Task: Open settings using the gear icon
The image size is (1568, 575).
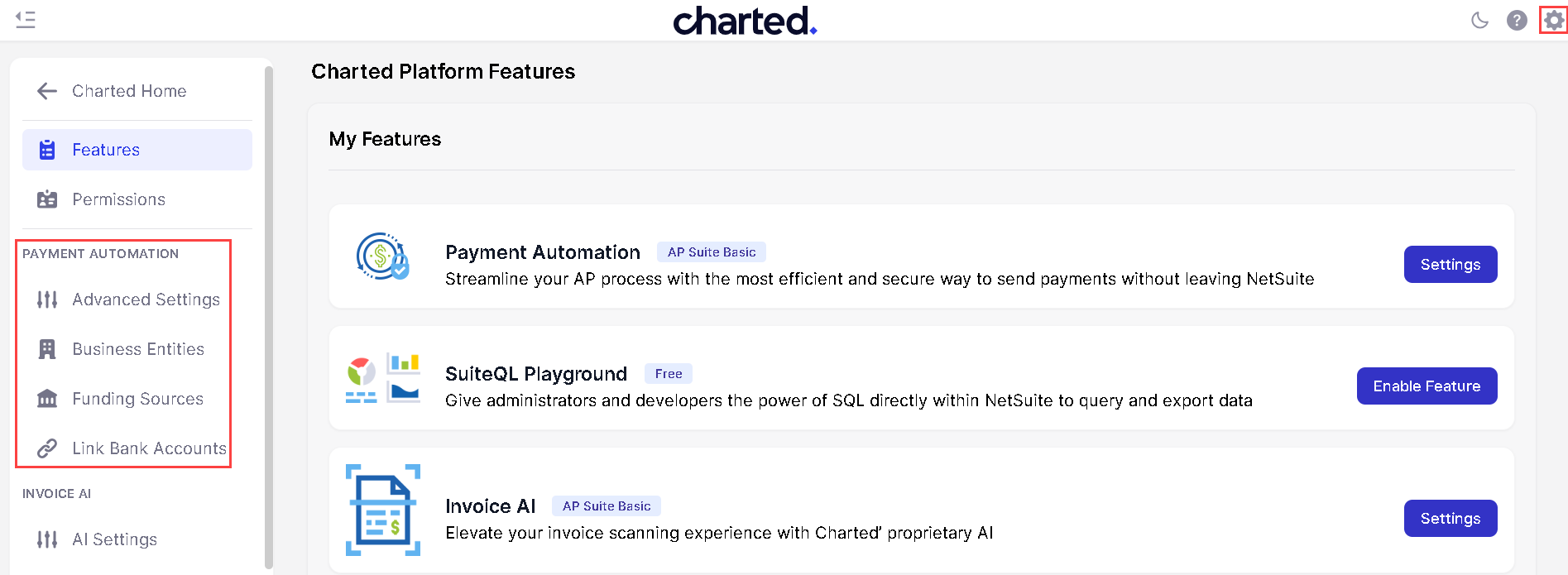Action: click(x=1554, y=20)
